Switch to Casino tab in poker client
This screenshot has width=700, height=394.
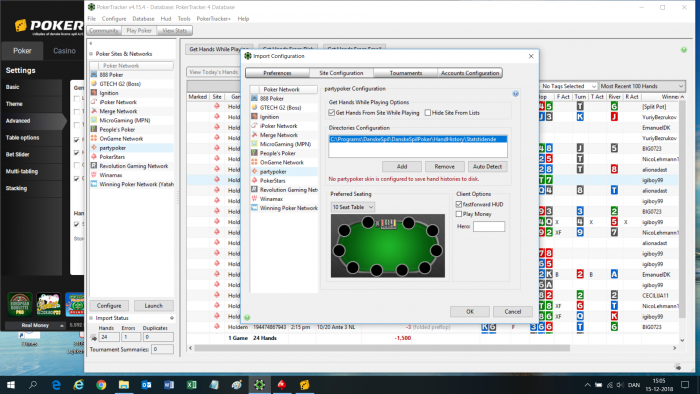point(64,51)
